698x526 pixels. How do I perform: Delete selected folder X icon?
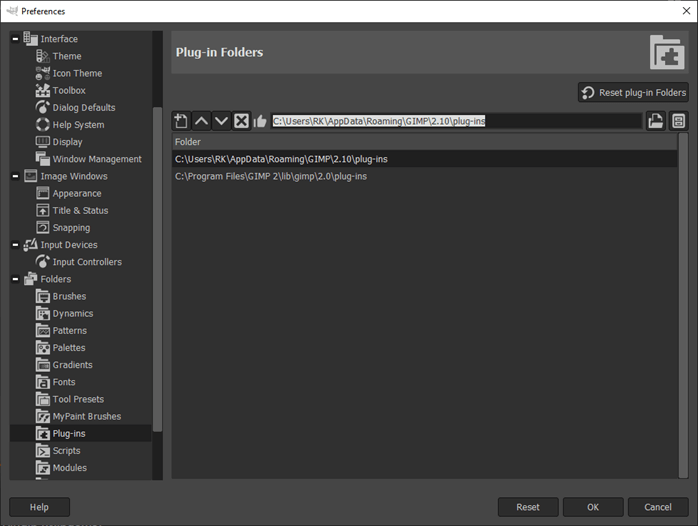pyautogui.click(x=241, y=121)
